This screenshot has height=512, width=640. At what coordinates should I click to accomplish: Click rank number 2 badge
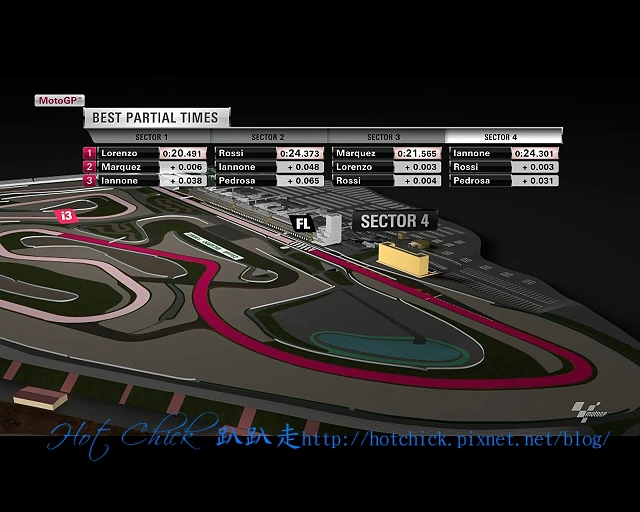[89, 167]
